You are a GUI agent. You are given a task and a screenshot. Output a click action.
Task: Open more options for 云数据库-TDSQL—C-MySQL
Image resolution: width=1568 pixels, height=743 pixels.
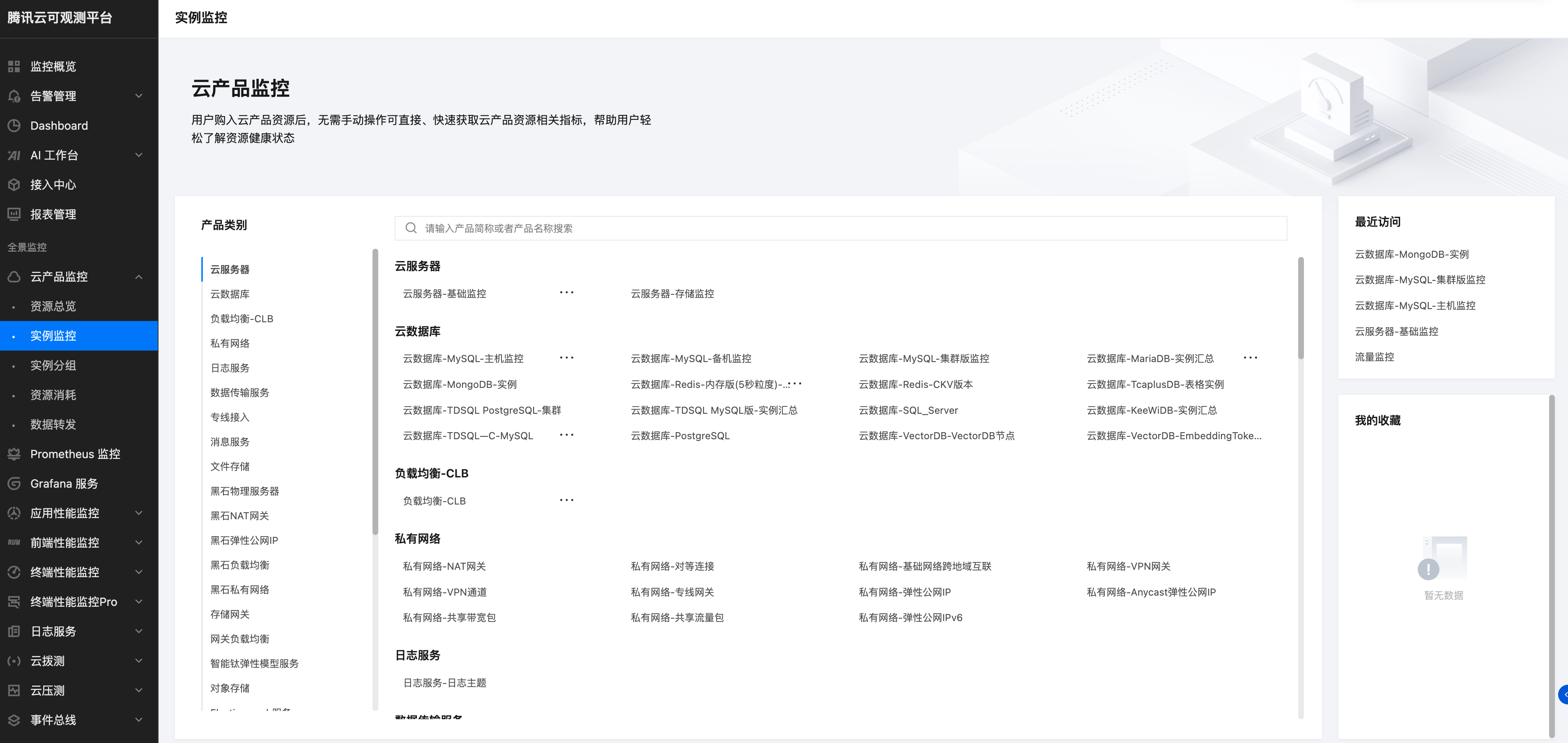coord(567,435)
